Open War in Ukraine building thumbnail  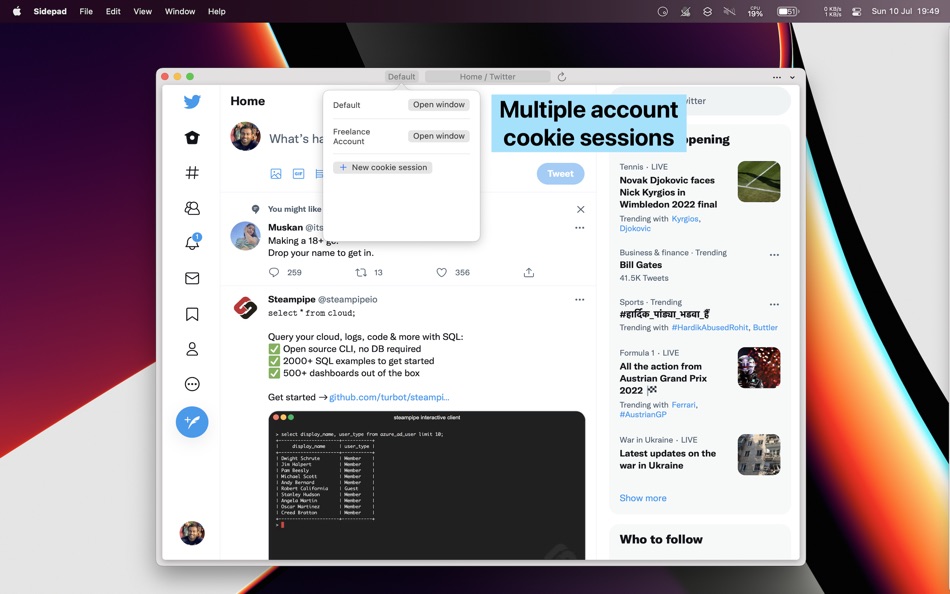click(759, 455)
